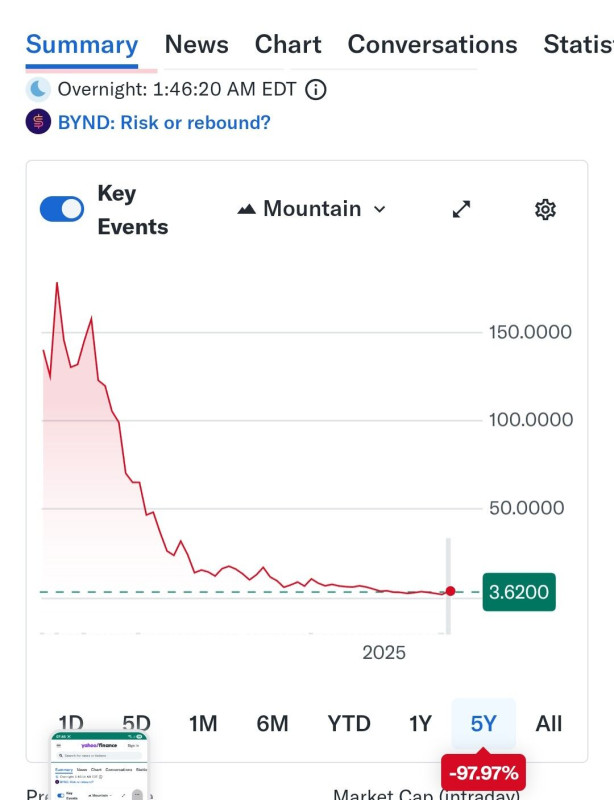Open the Mountain chart type dropdown
Image resolution: width=614 pixels, height=800 pixels.
click(311, 209)
